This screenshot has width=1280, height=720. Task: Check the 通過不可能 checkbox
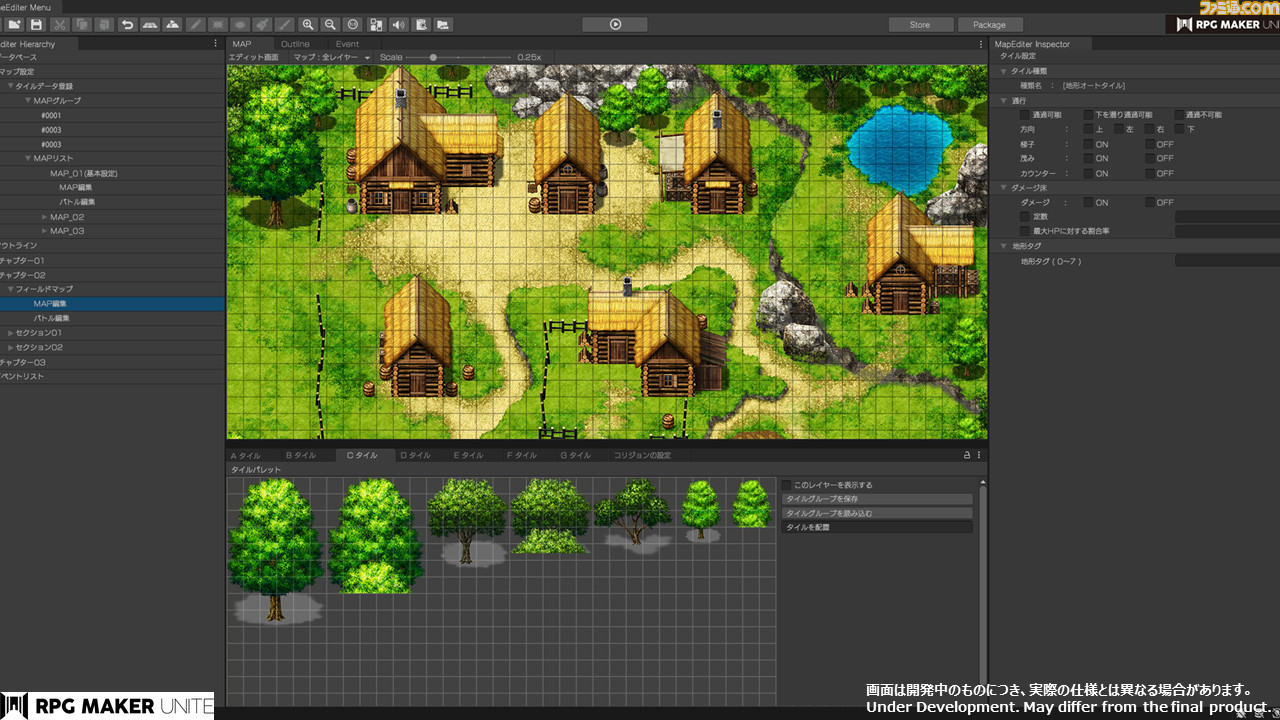click(1179, 115)
